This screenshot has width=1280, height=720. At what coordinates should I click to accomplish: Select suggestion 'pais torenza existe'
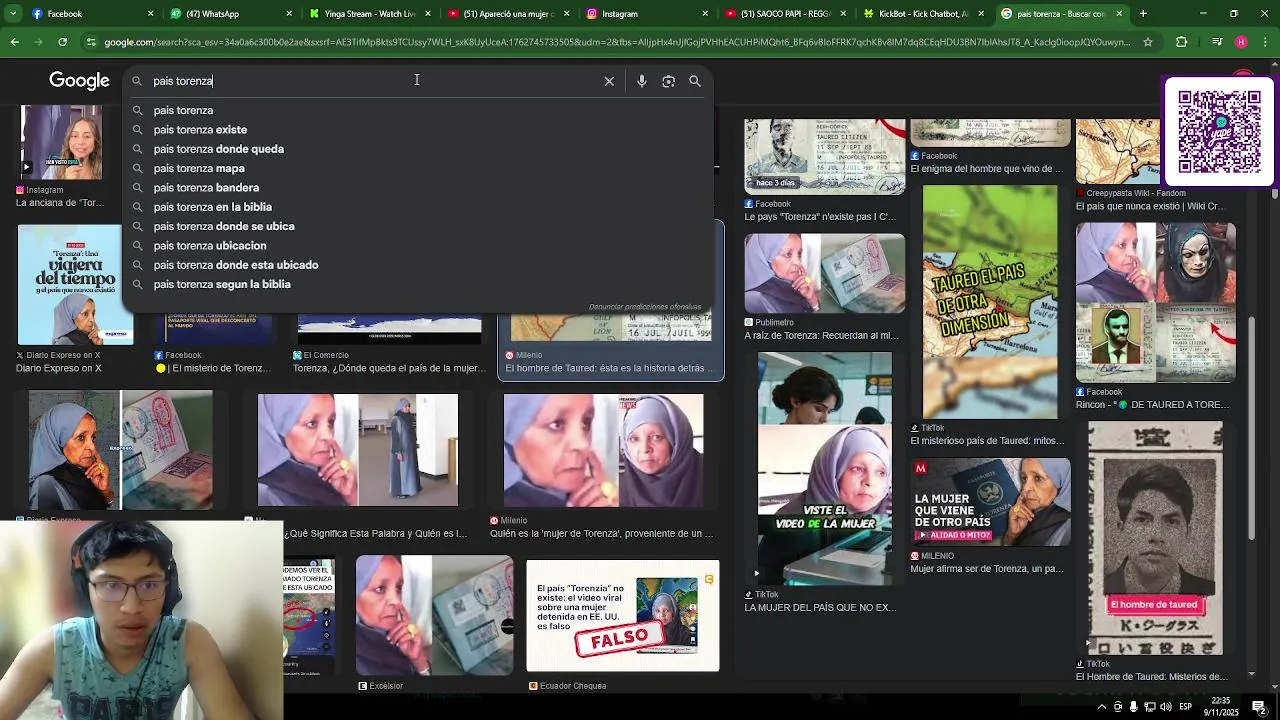[200, 130]
